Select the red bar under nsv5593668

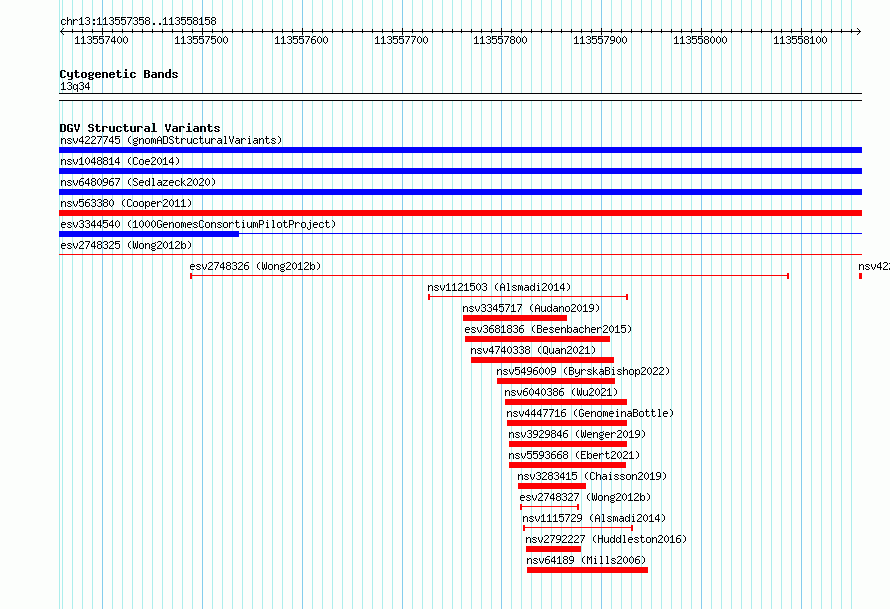pos(567,465)
